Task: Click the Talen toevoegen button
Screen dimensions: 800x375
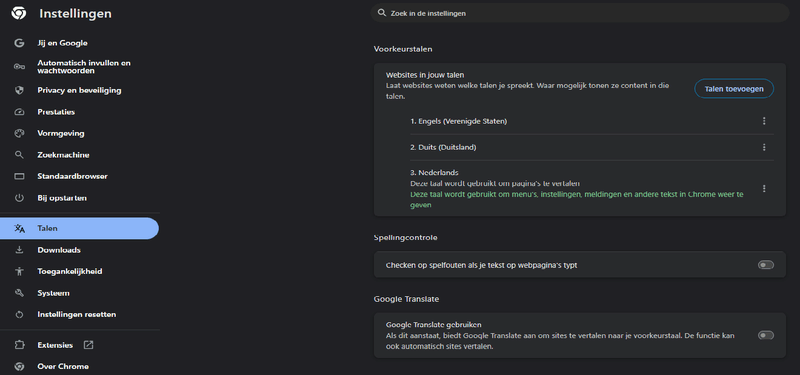Action: point(734,89)
